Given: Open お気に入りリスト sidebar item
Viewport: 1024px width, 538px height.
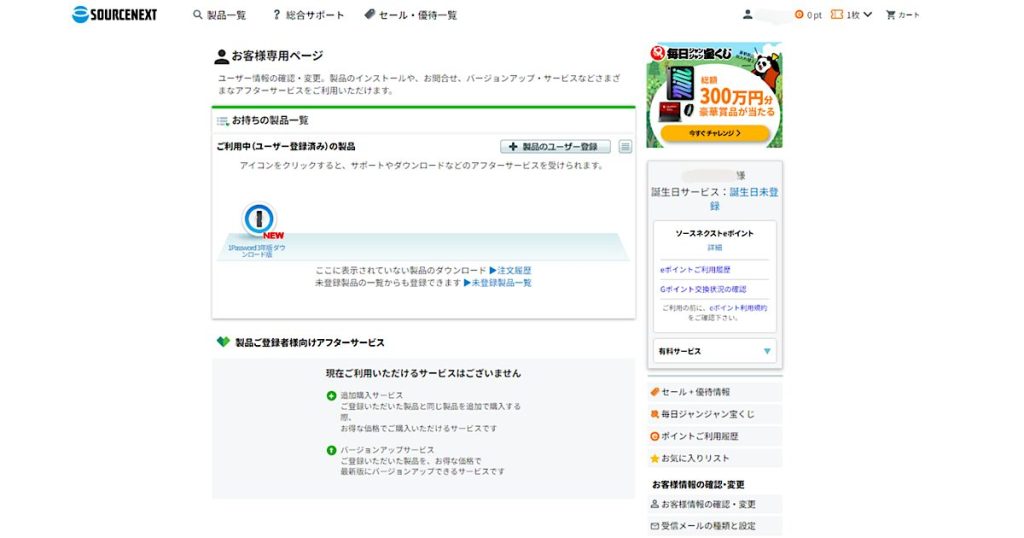Looking at the screenshot, I should (x=714, y=458).
